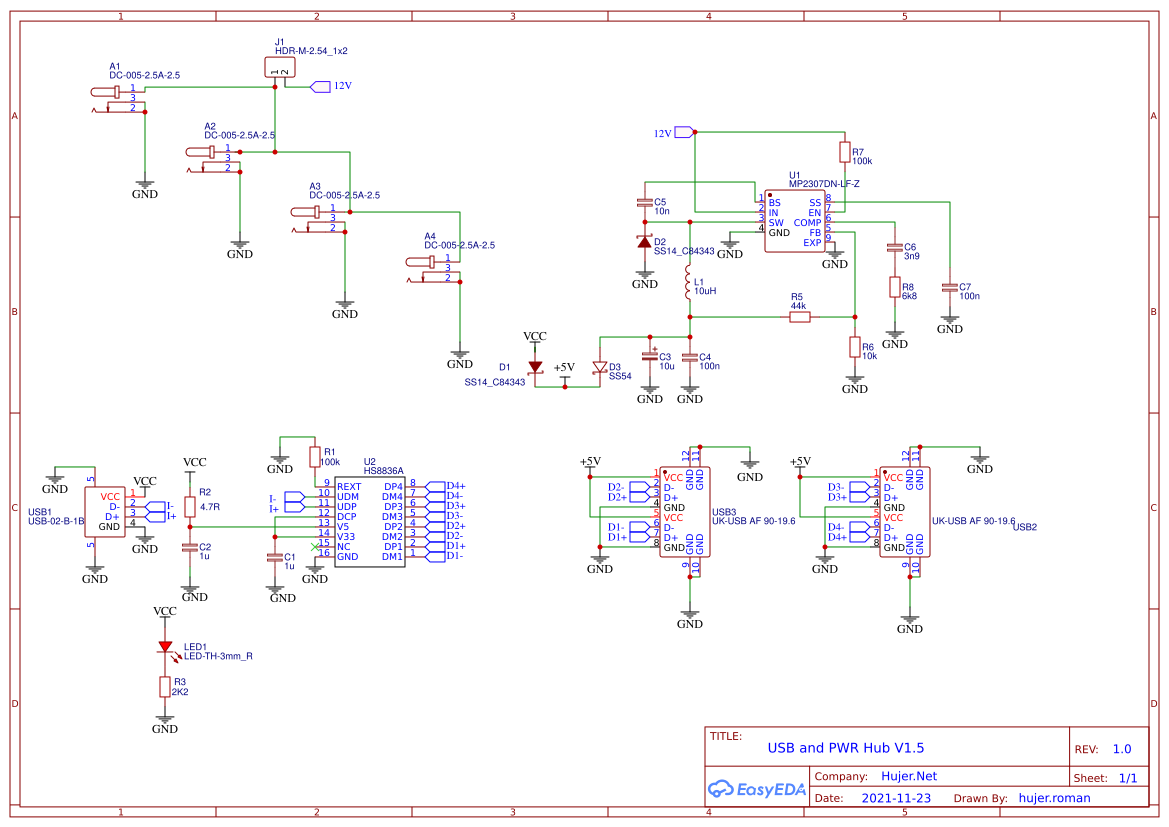Select the USB2 dual port connector body
Image resolution: width=1169 pixels, height=827 pixels.
pos(905,512)
